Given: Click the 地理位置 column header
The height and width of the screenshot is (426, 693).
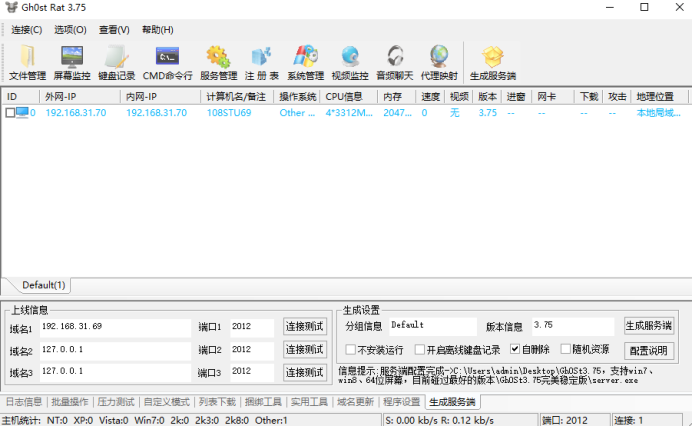Looking at the screenshot, I should (x=659, y=96).
